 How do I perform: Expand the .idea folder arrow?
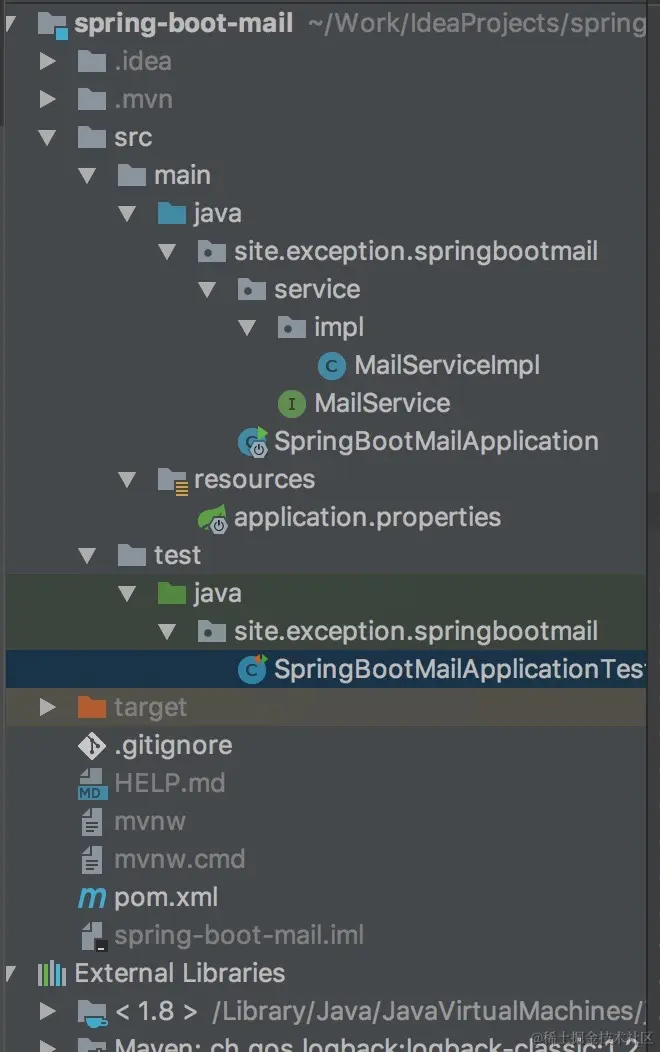(47, 62)
